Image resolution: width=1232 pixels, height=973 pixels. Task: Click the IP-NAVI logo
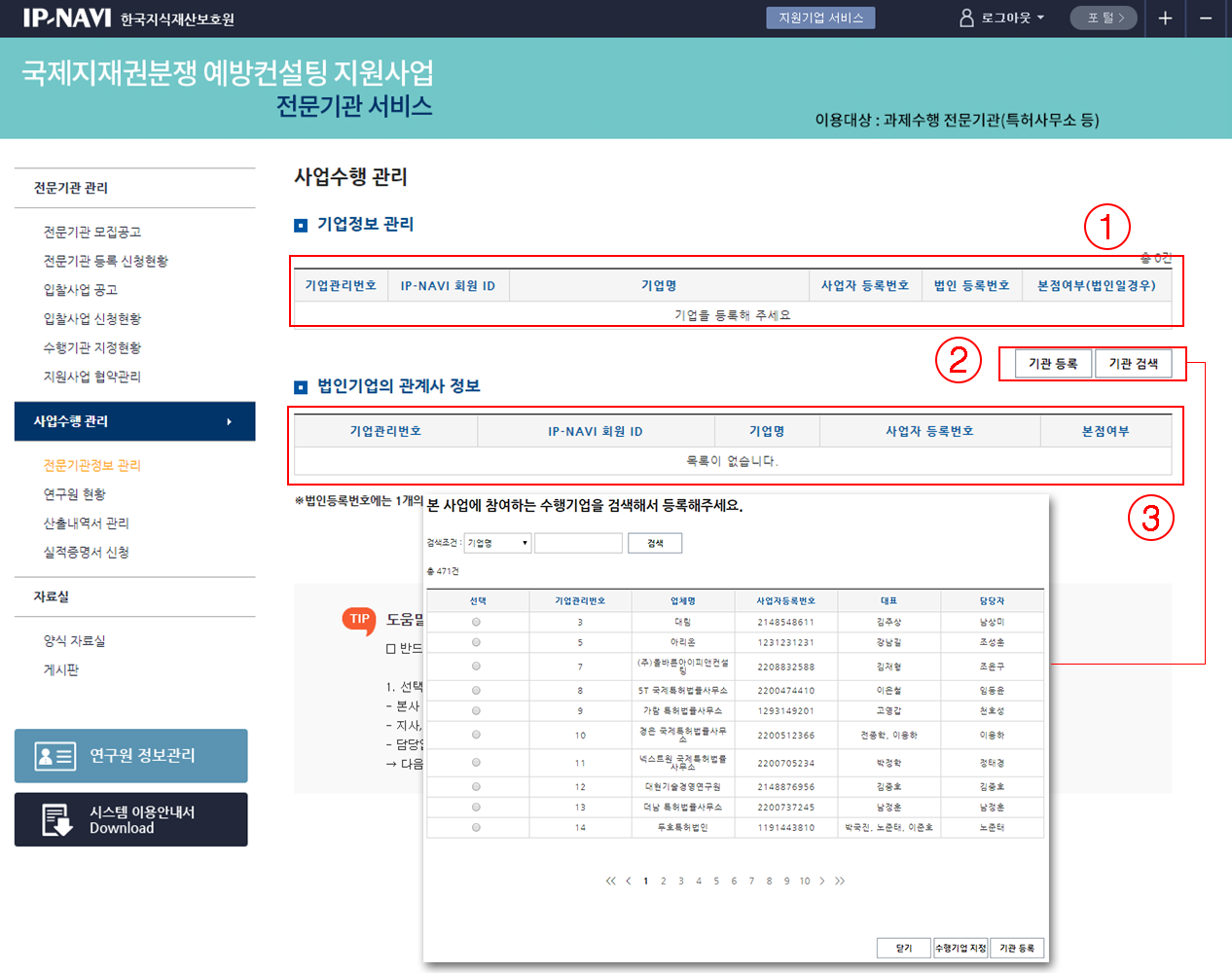tap(67, 18)
